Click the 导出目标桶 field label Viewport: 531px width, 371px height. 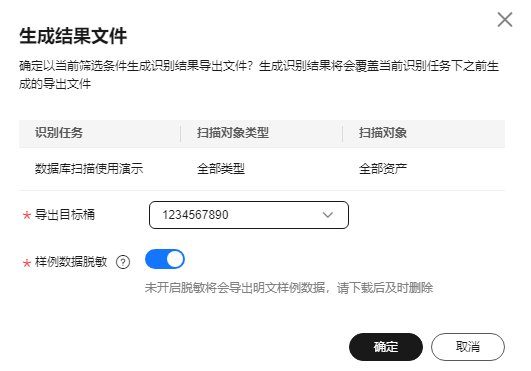[x=65, y=215]
